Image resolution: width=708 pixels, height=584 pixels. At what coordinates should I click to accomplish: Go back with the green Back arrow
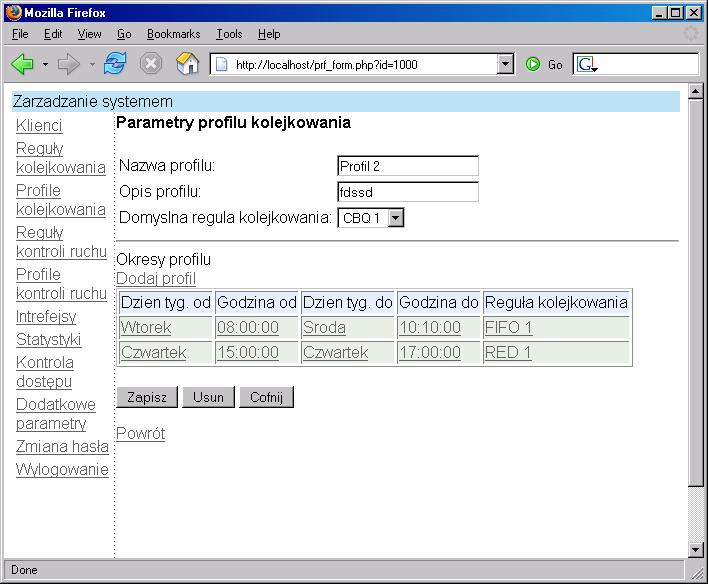coord(22,64)
